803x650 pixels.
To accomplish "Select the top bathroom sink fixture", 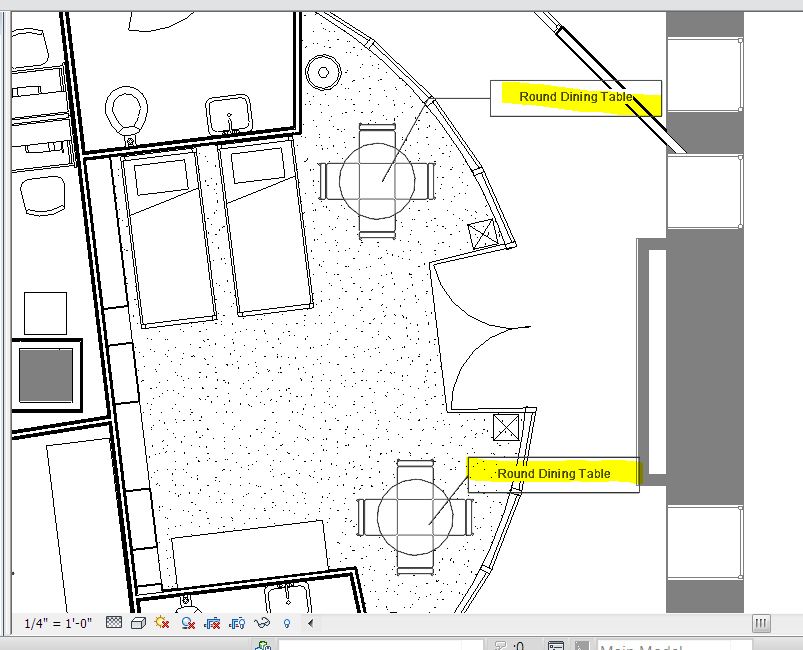I will click(x=229, y=115).
